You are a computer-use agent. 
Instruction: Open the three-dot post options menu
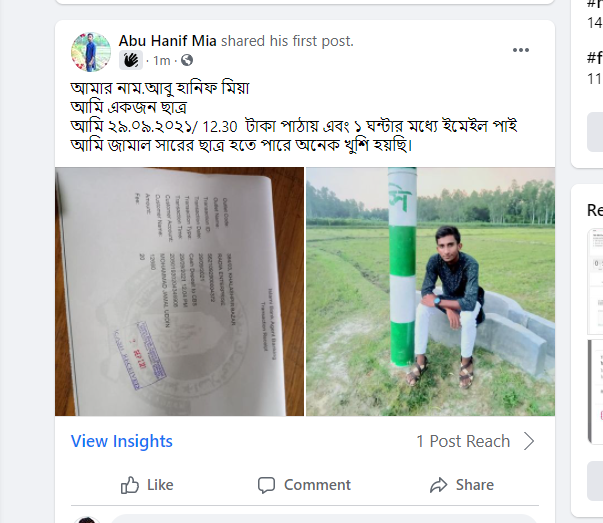520,50
